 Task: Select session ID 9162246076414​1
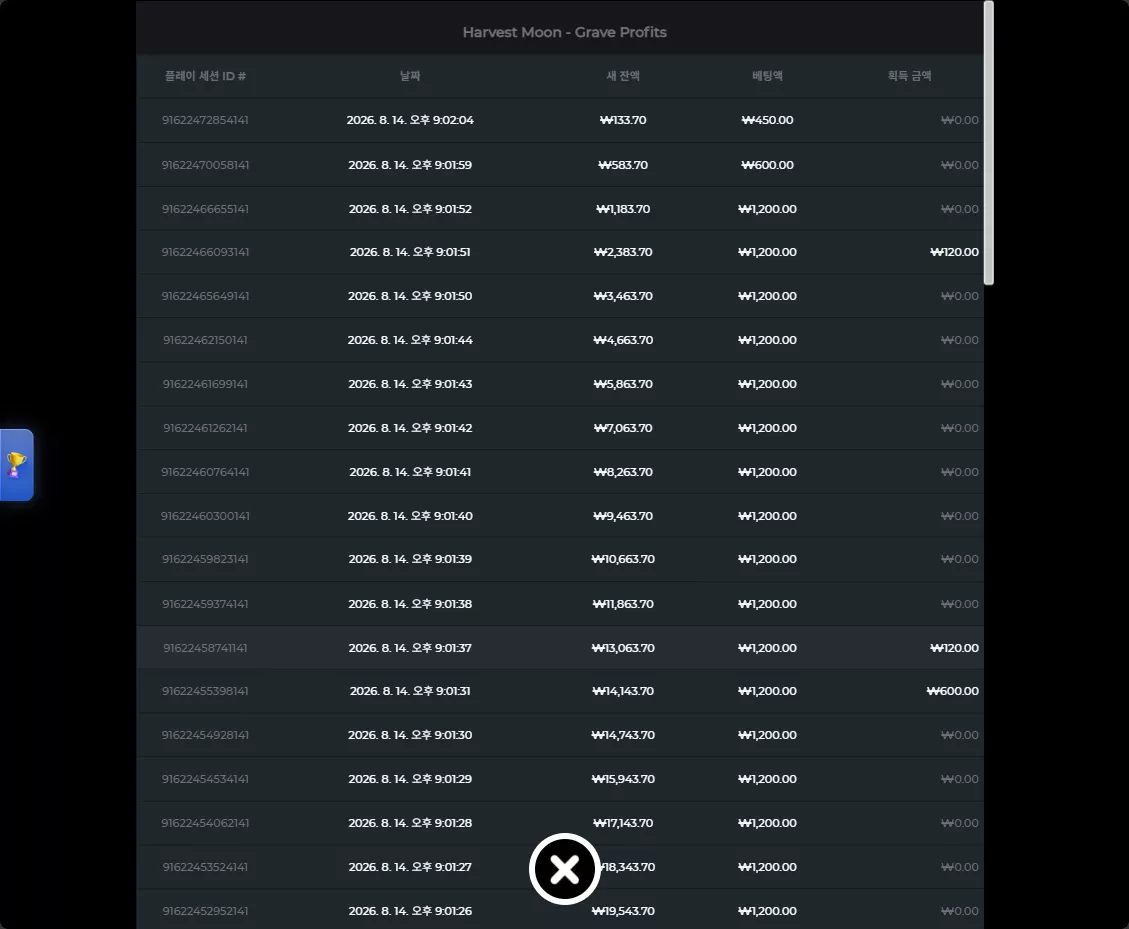(x=205, y=472)
